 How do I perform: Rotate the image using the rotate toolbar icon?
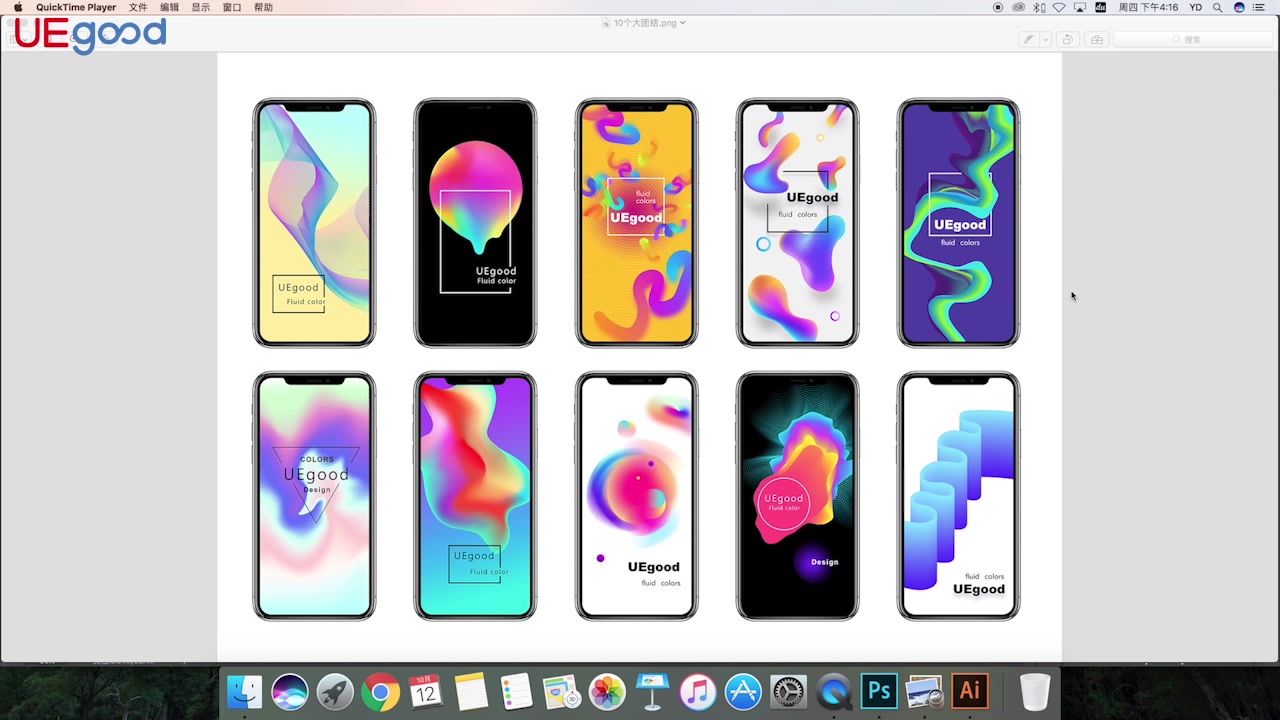[x=1067, y=39]
